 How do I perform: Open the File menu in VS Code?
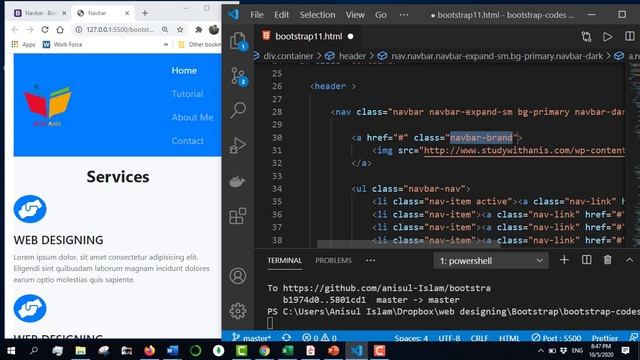pyautogui.click(x=257, y=15)
